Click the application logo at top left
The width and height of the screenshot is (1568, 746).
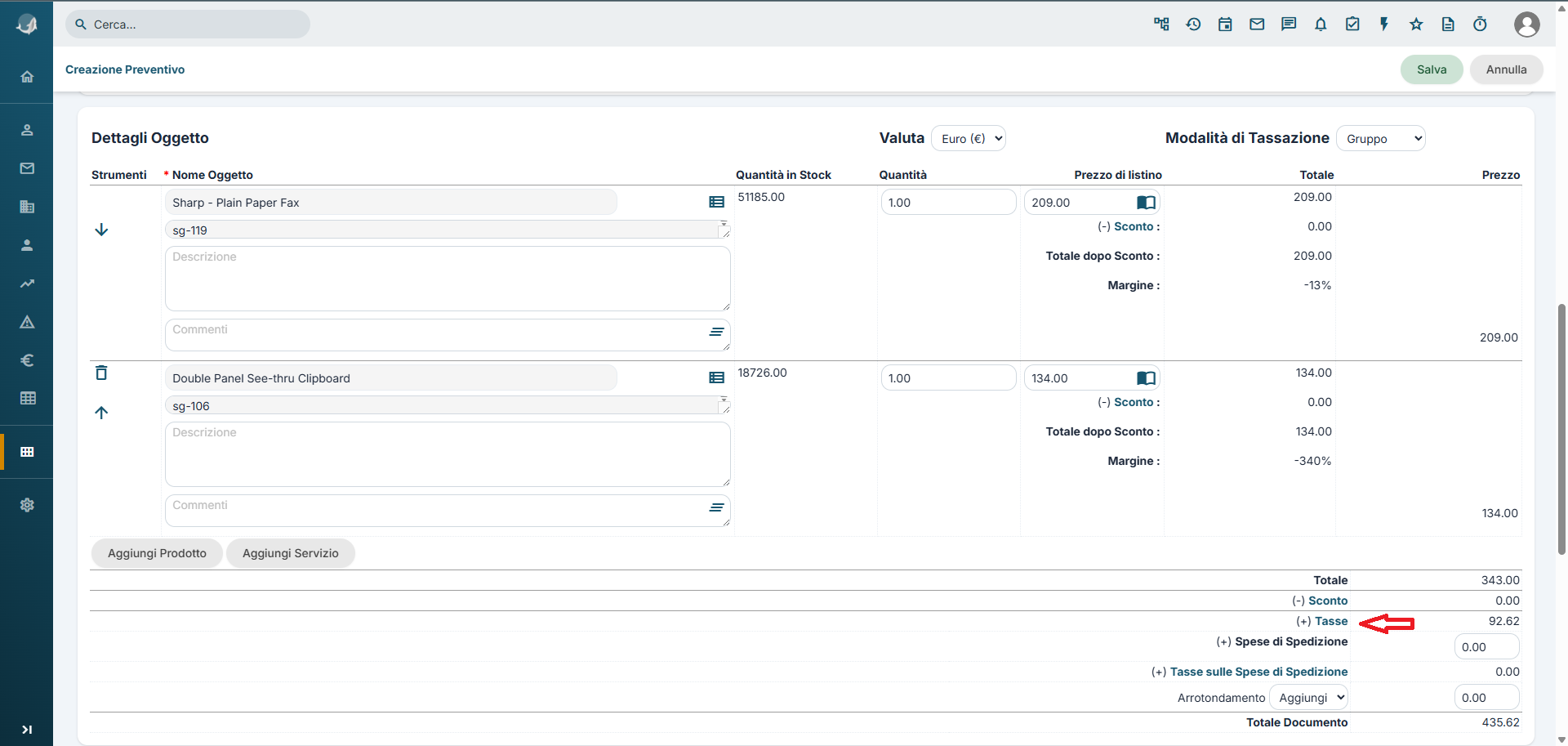click(27, 25)
